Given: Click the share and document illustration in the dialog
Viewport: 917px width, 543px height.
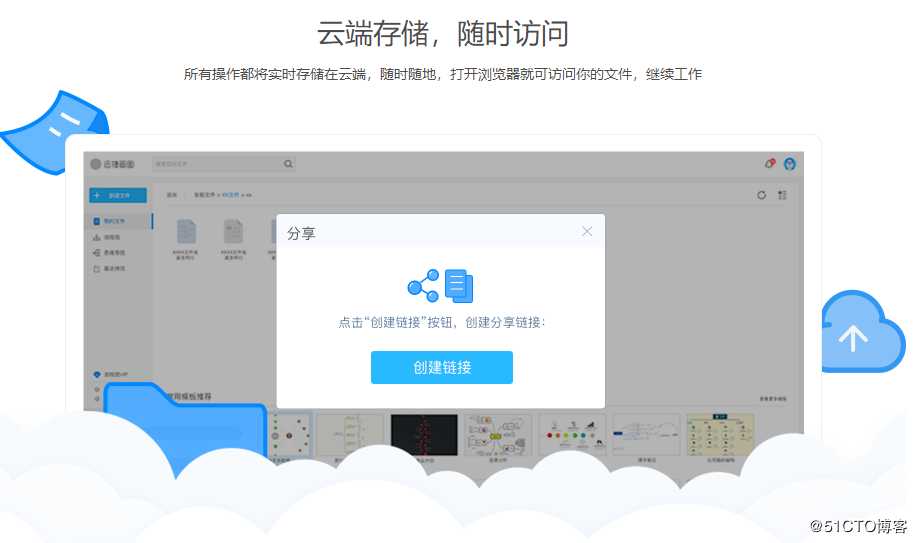Looking at the screenshot, I should point(440,286).
